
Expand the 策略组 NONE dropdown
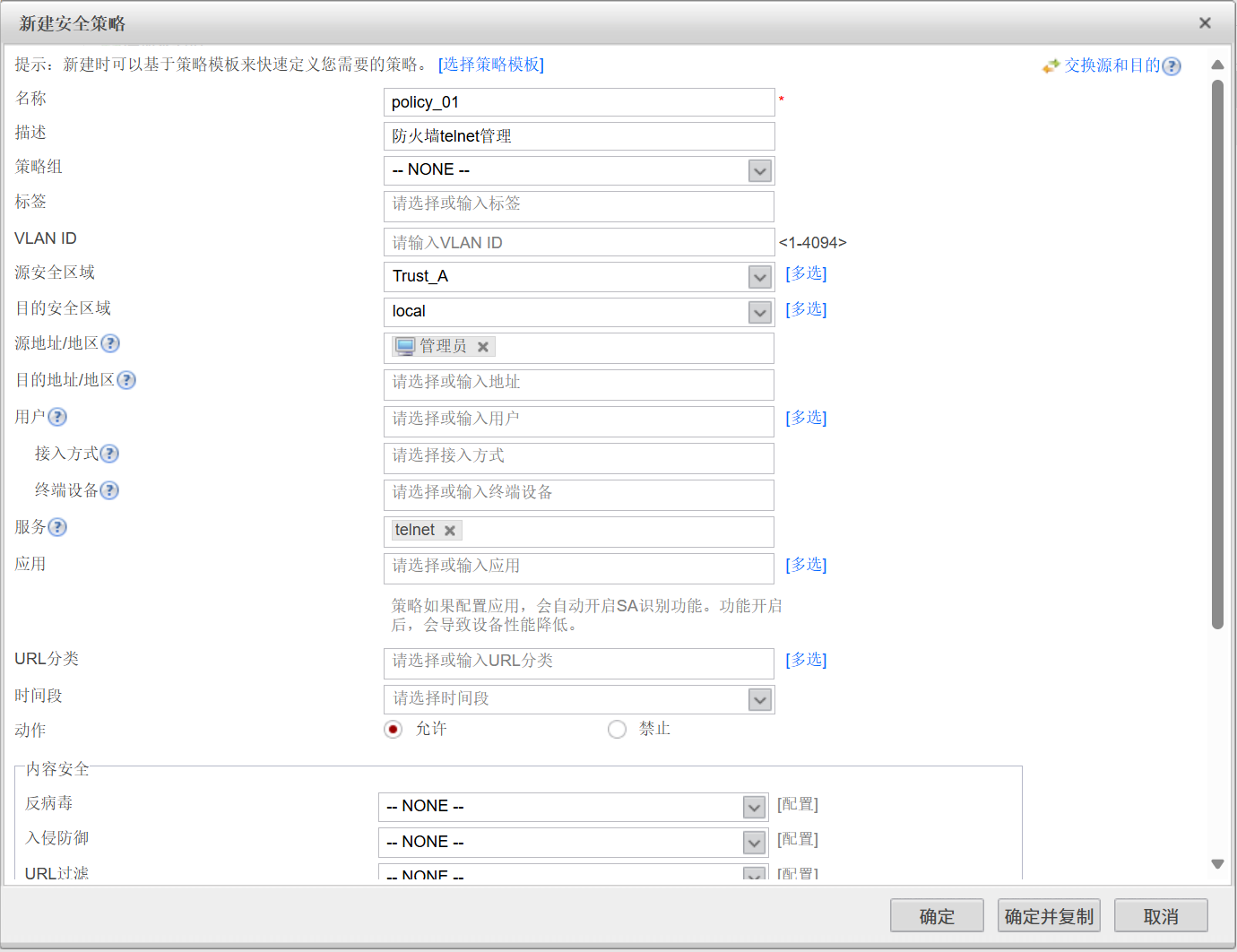pyautogui.click(x=760, y=170)
